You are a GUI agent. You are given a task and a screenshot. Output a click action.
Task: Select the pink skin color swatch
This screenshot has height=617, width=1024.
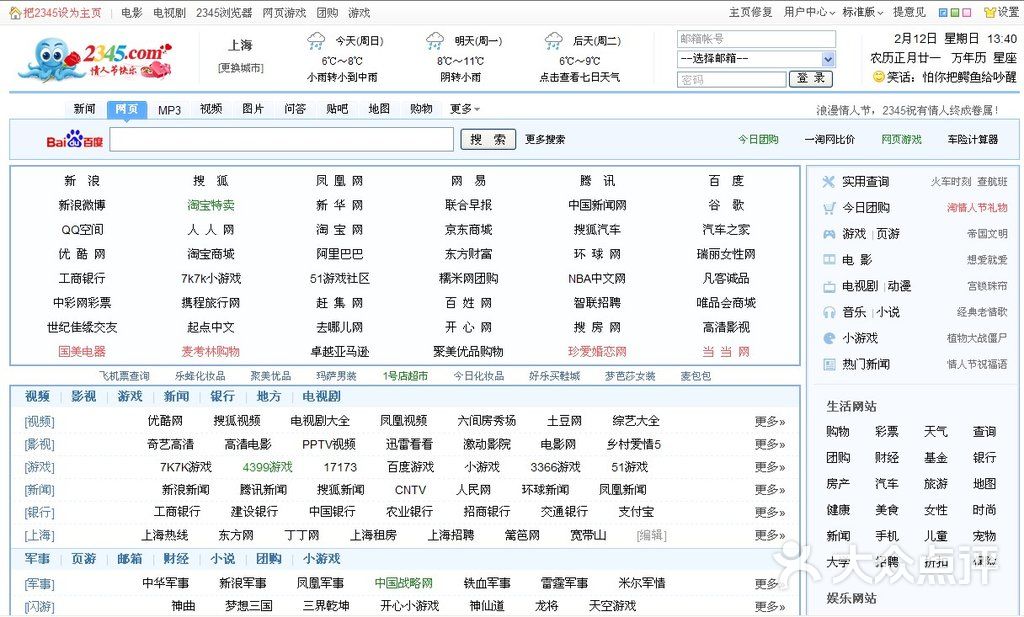pyautogui.click(x=967, y=12)
